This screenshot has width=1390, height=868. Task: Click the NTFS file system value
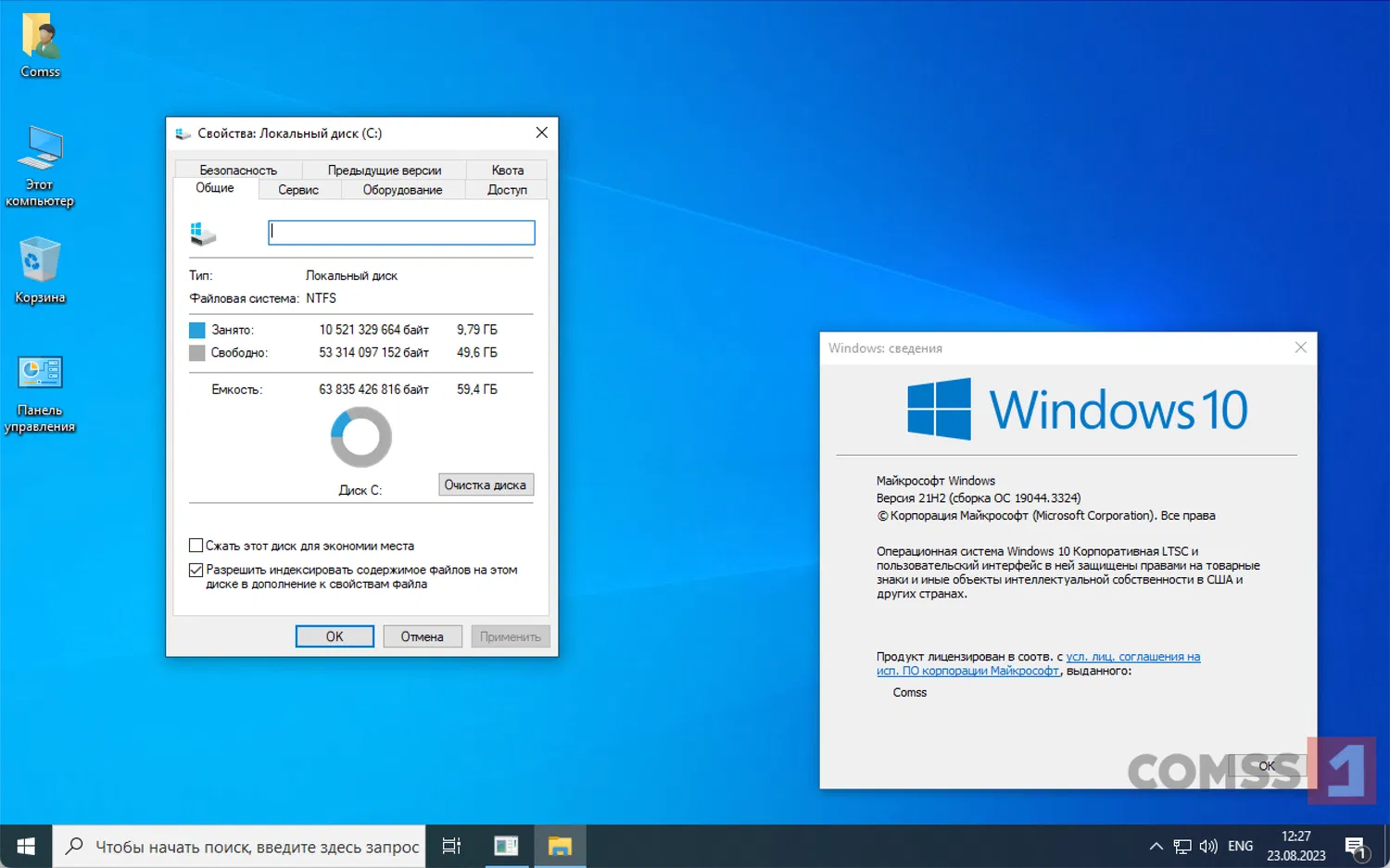pos(322,298)
